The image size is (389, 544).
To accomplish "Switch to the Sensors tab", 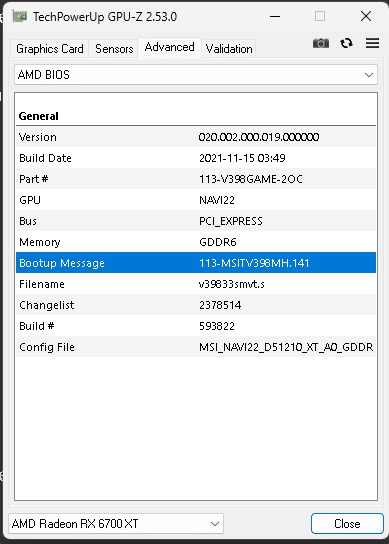I will (114, 49).
